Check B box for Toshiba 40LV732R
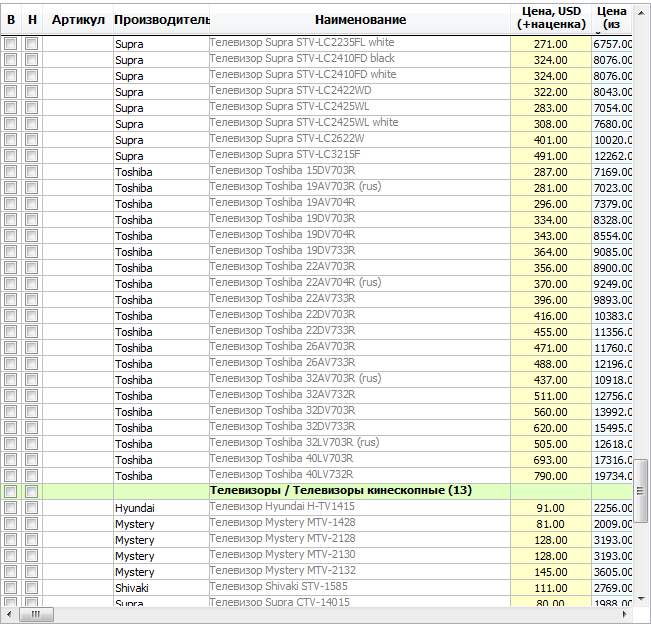 (x=11, y=476)
